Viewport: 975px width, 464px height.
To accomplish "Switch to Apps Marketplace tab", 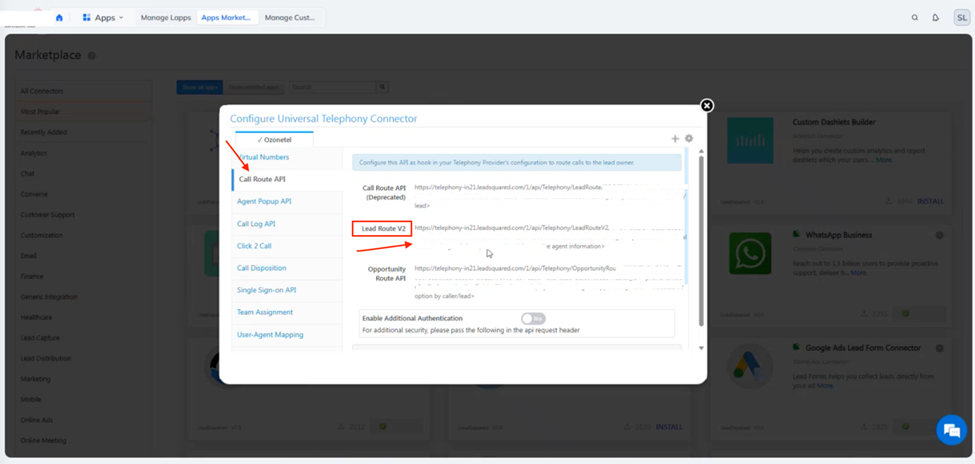I will pos(226,17).
